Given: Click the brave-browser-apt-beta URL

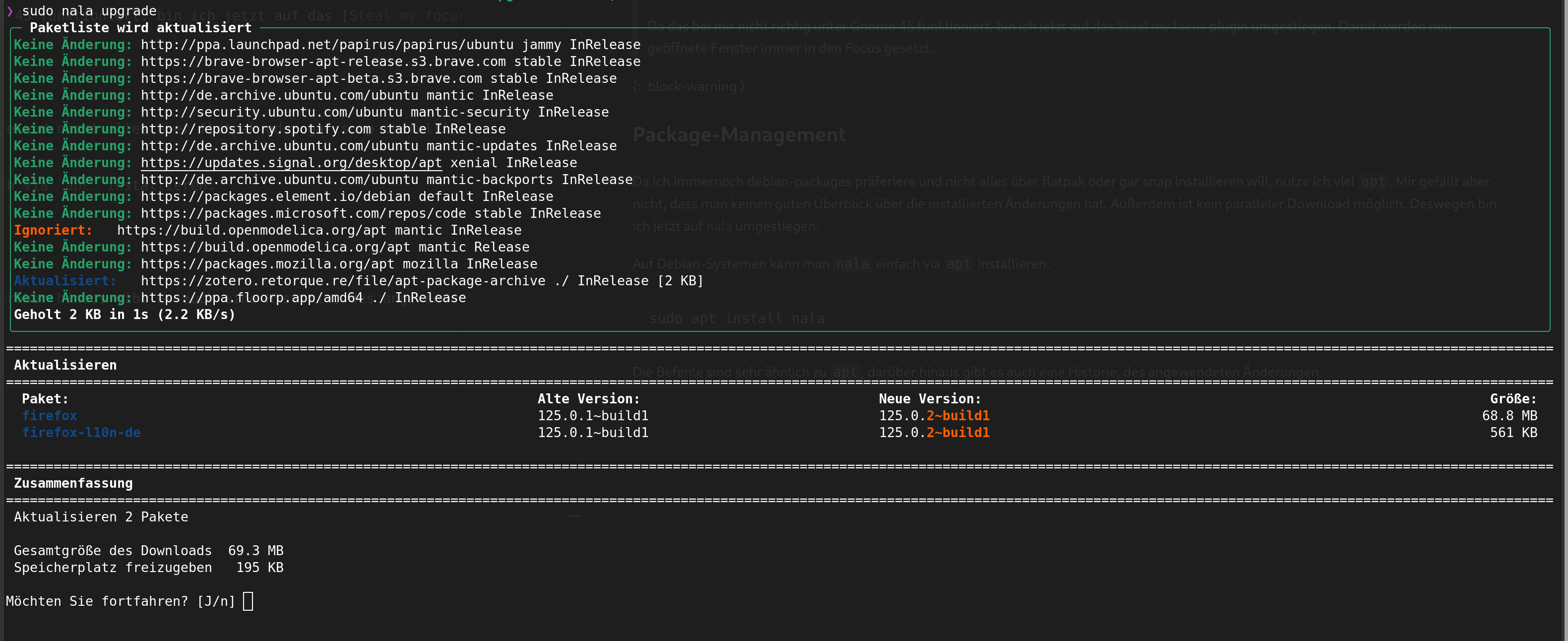Looking at the screenshot, I should point(311,78).
